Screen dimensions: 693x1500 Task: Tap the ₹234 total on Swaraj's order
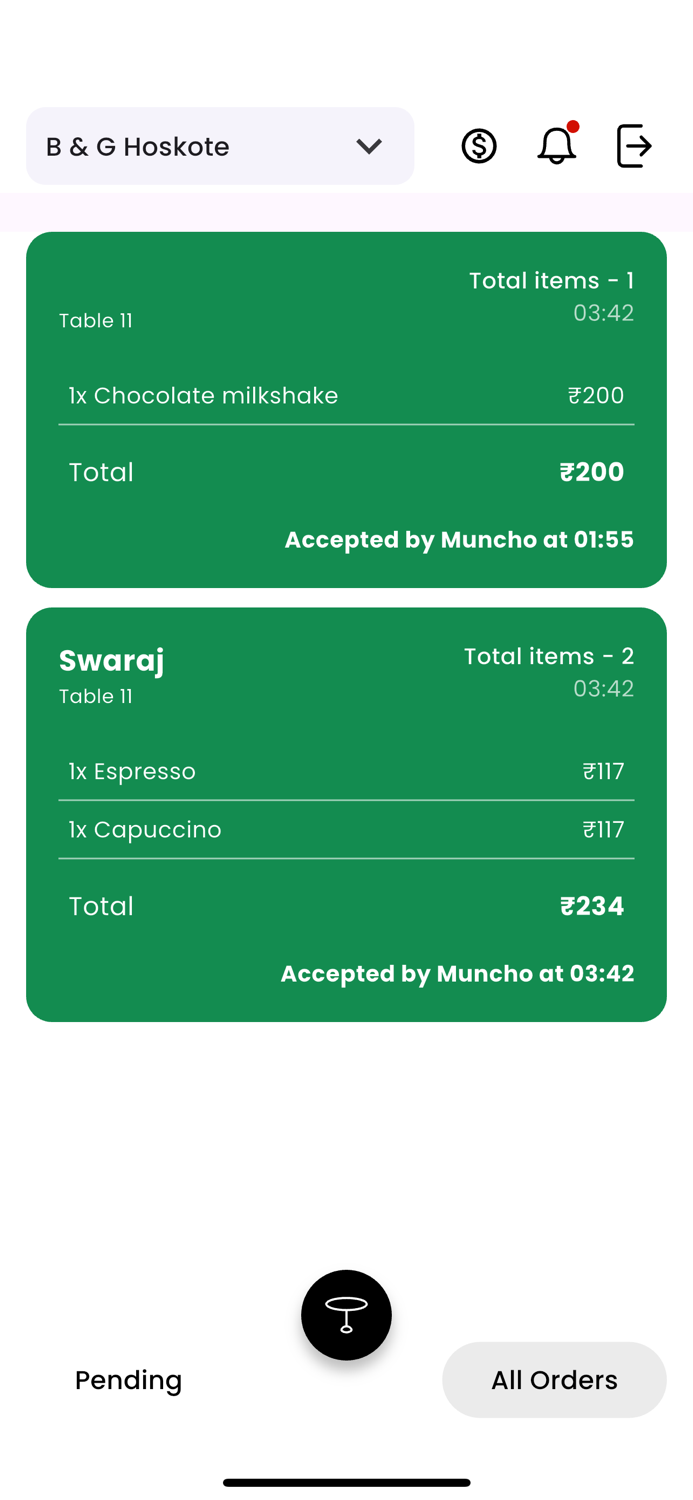(592, 906)
